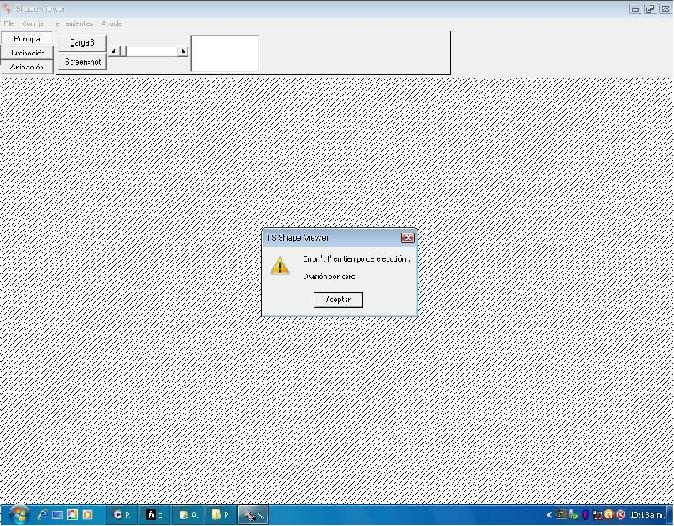Click the Show Desktop quick launch icon
674x526 pixels.
[x=57, y=515]
